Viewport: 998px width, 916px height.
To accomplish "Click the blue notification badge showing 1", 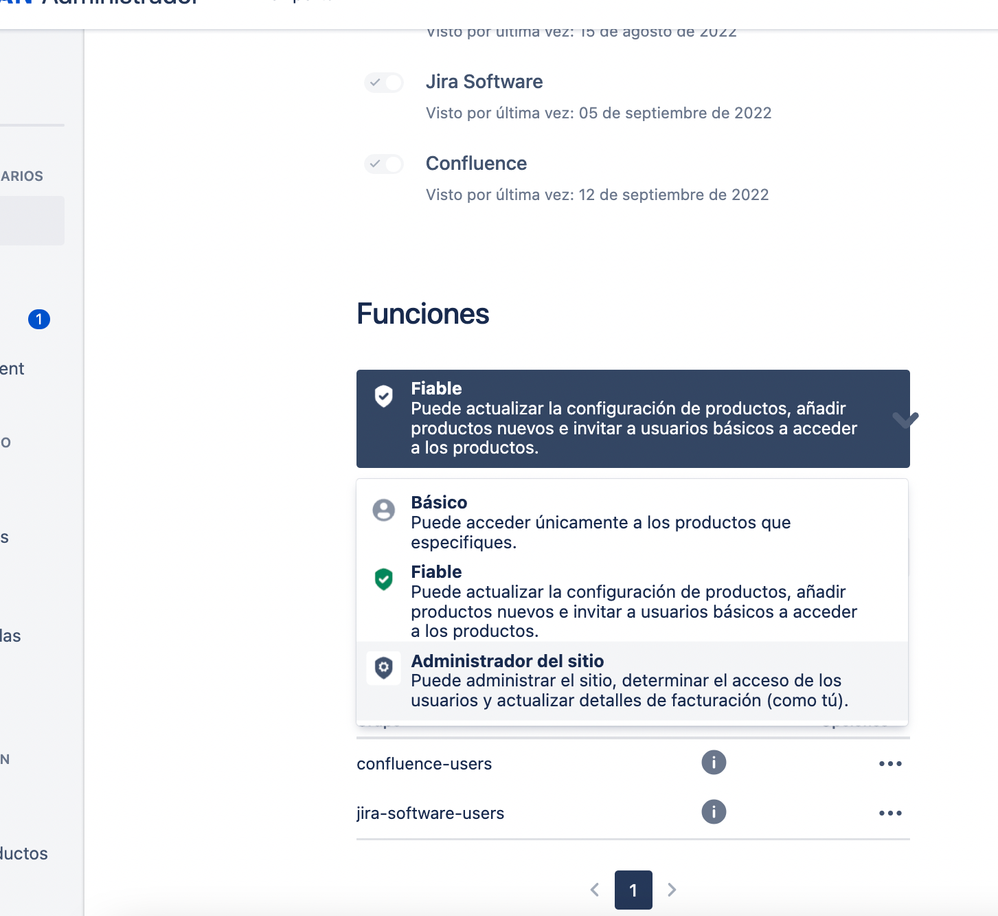I will click(x=39, y=319).
